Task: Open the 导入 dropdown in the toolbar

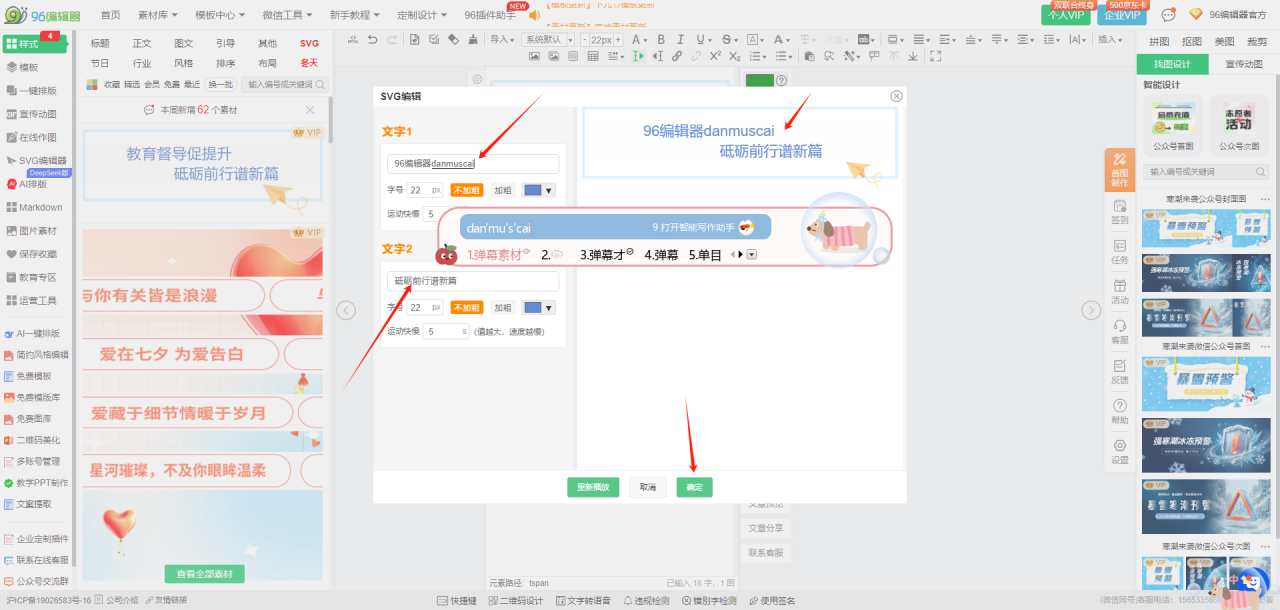Action: tap(503, 39)
